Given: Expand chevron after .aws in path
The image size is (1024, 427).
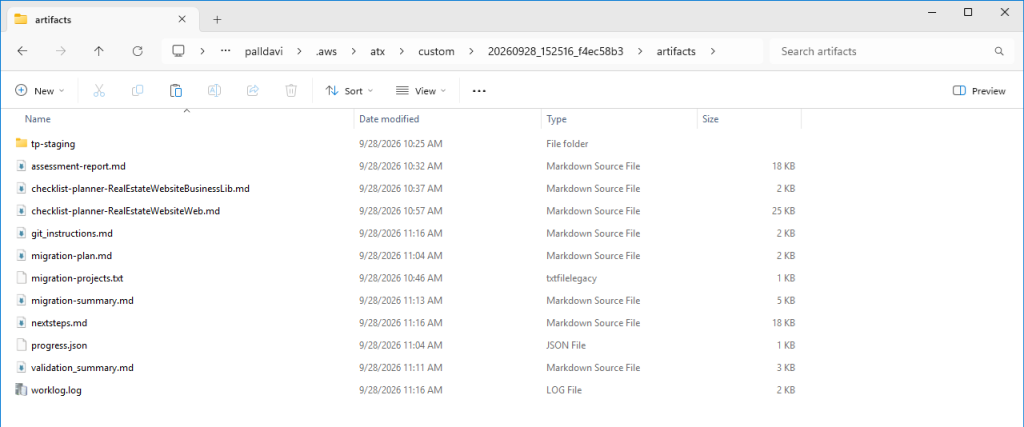Looking at the screenshot, I should [x=355, y=51].
